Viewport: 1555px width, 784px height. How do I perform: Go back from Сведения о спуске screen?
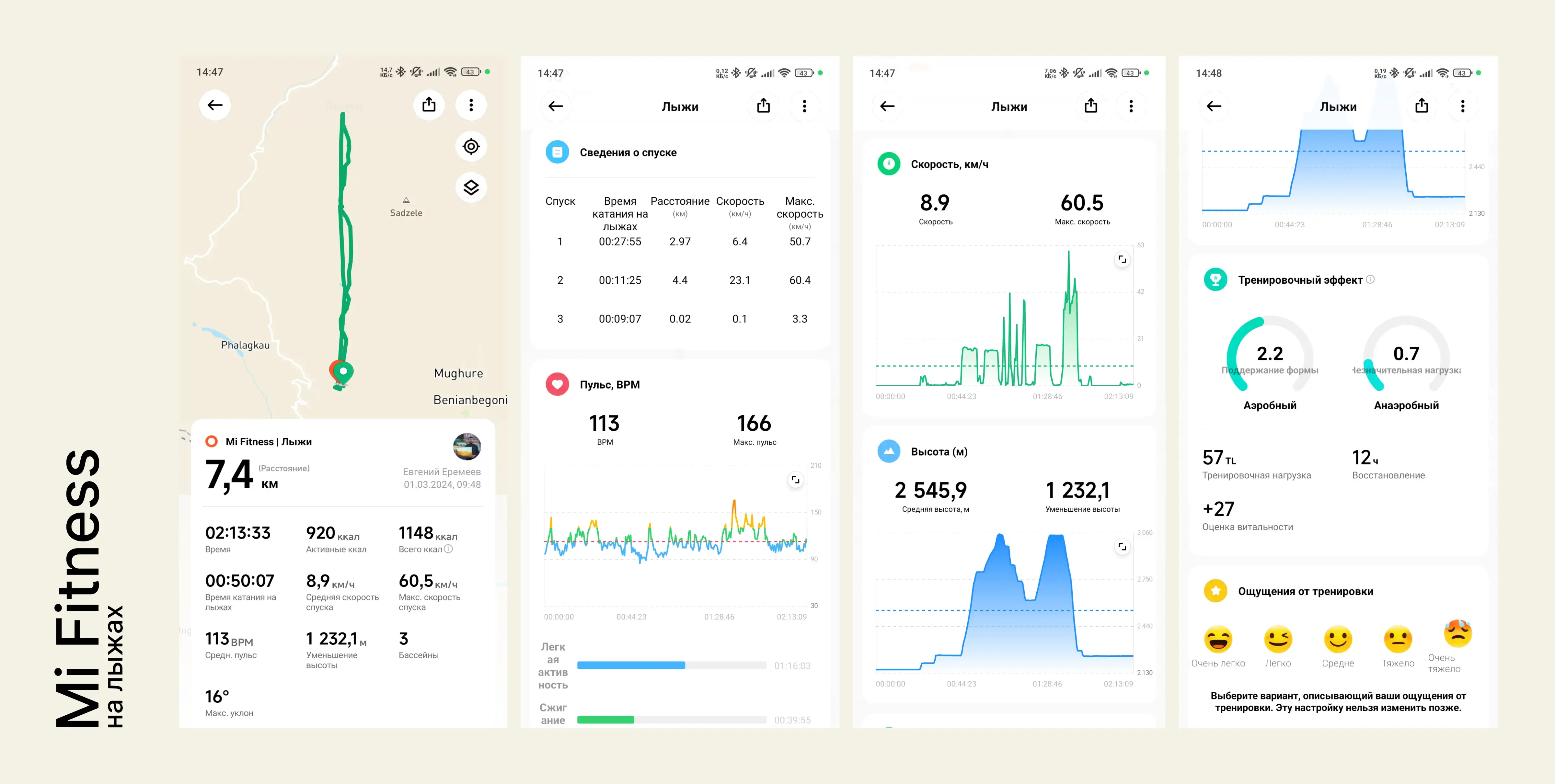[x=555, y=106]
